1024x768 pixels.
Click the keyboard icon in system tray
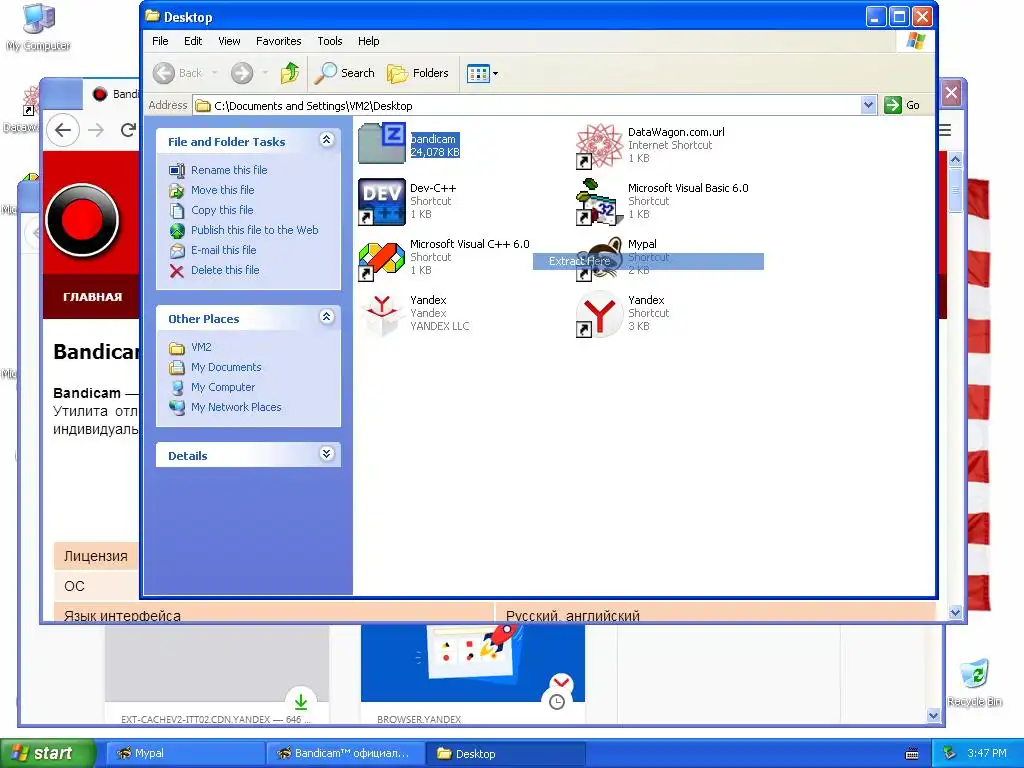912,754
